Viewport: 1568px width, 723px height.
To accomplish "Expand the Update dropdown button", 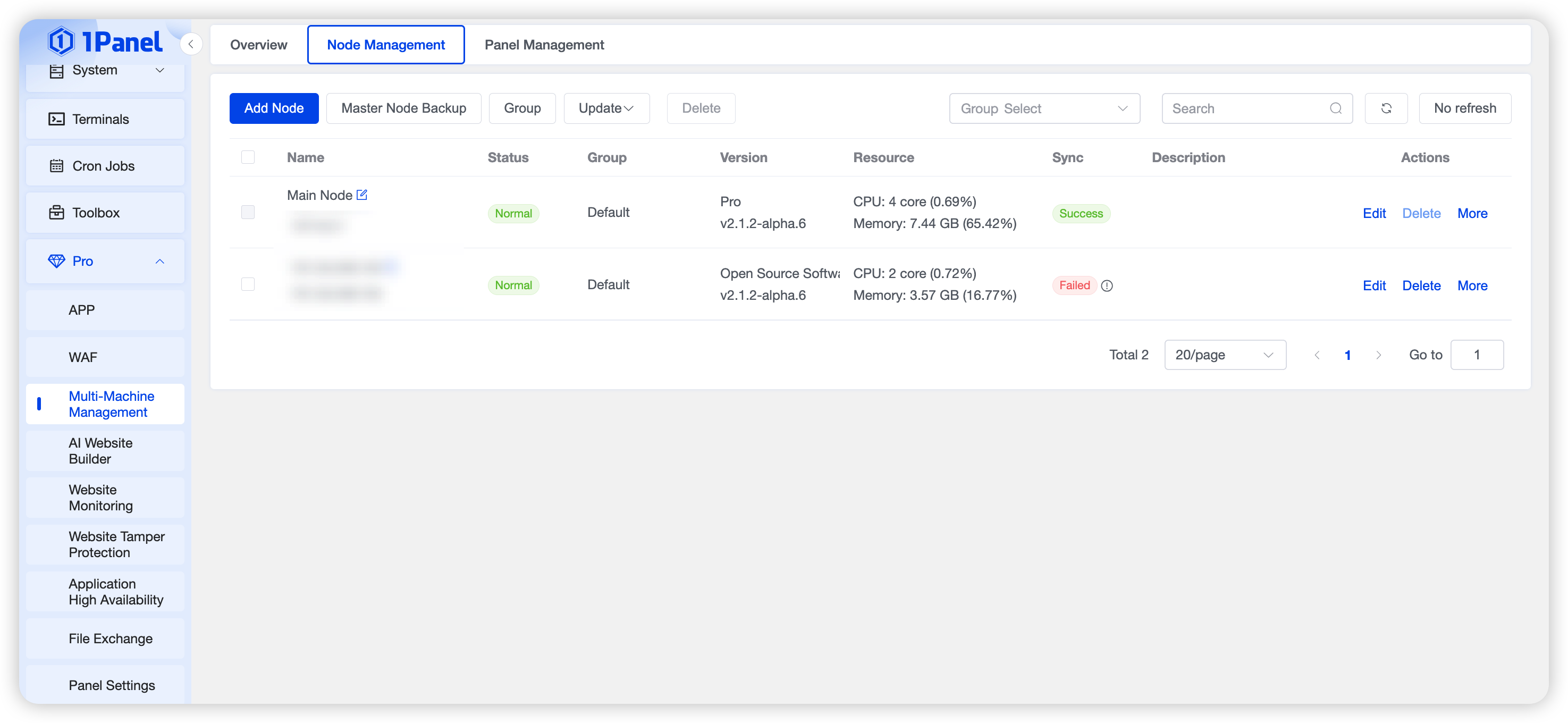I will click(x=606, y=108).
